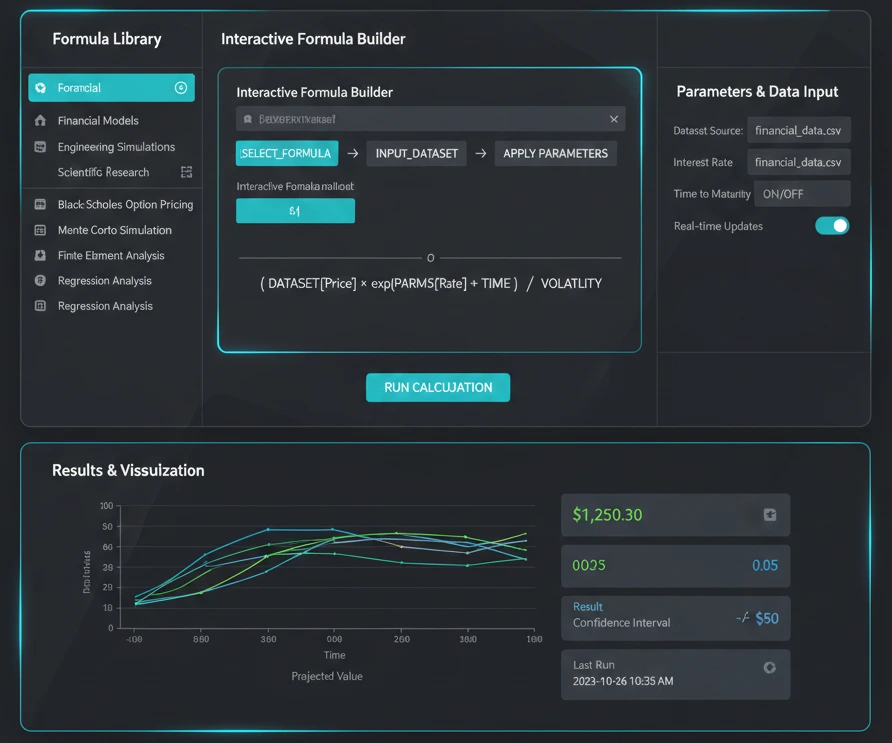Screen dimensions: 892x743
Task: Click the icon on the $1,250.30 card
Action: click(769, 515)
